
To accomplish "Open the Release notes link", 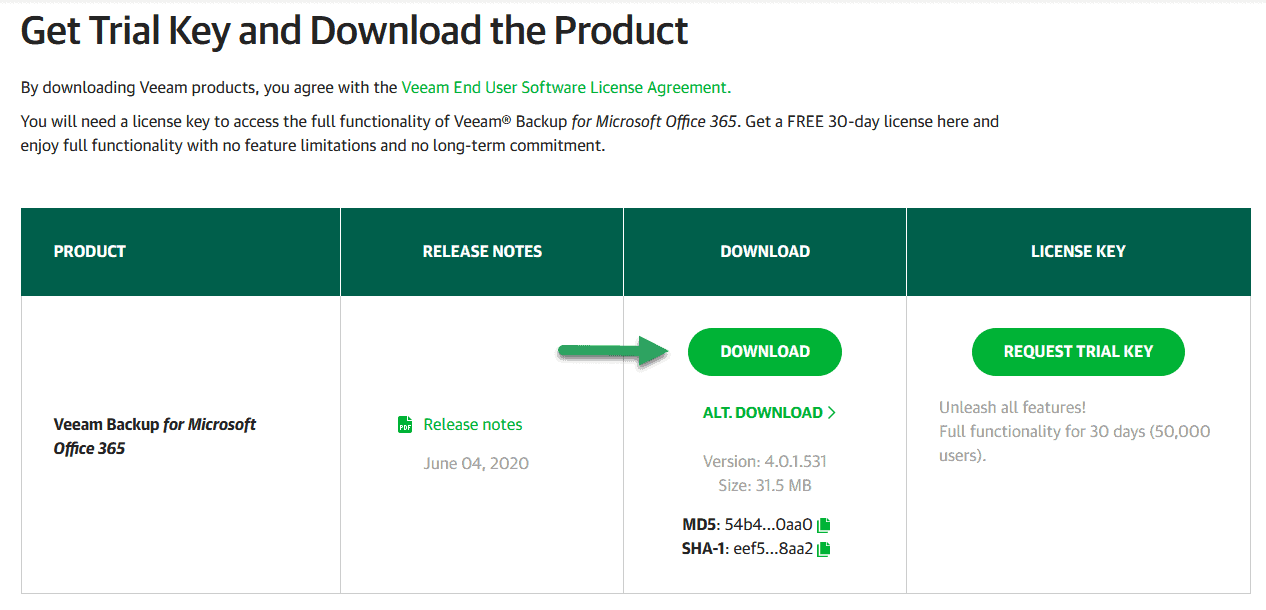I will (x=473, y=425).
